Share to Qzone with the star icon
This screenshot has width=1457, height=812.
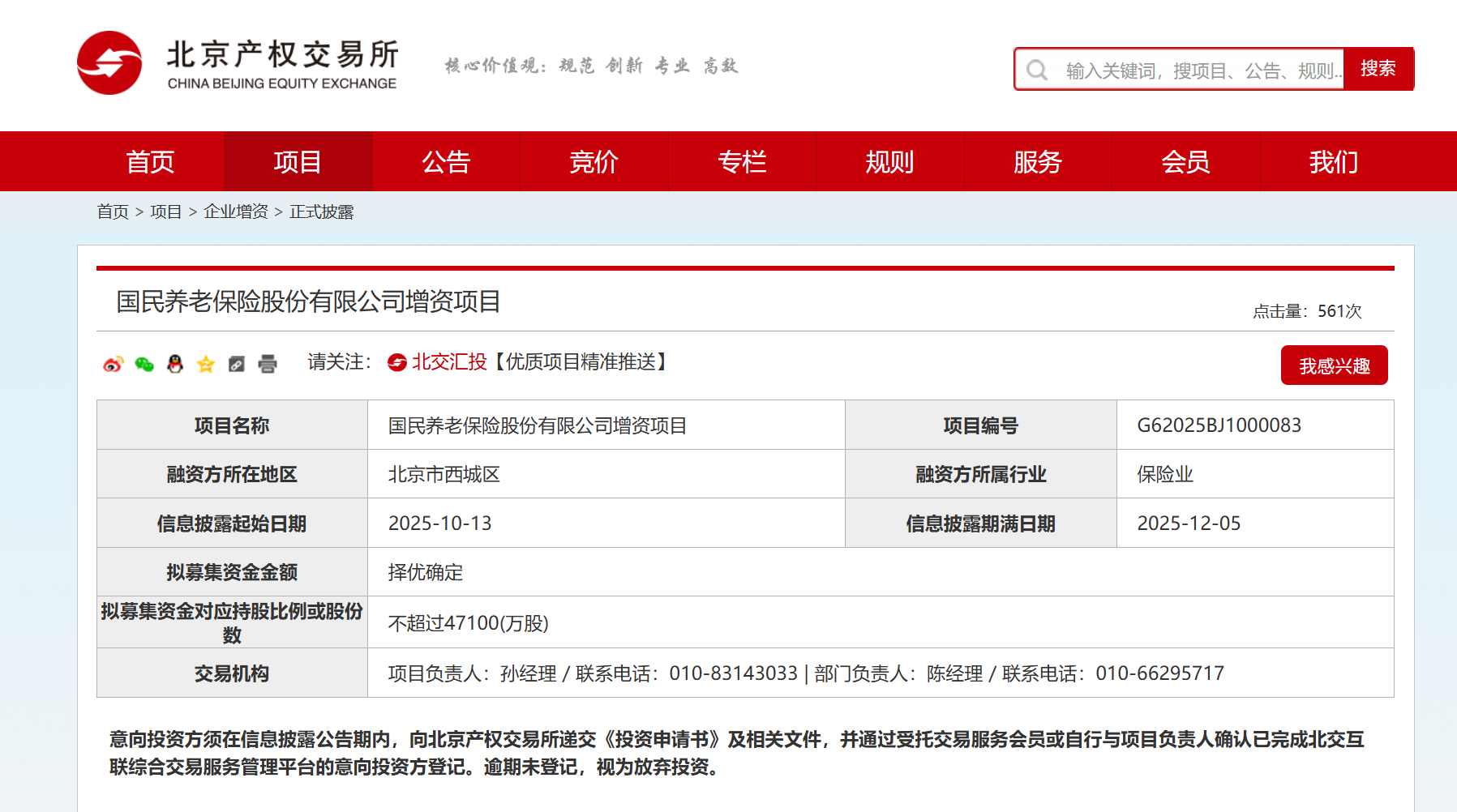point(206,365)
